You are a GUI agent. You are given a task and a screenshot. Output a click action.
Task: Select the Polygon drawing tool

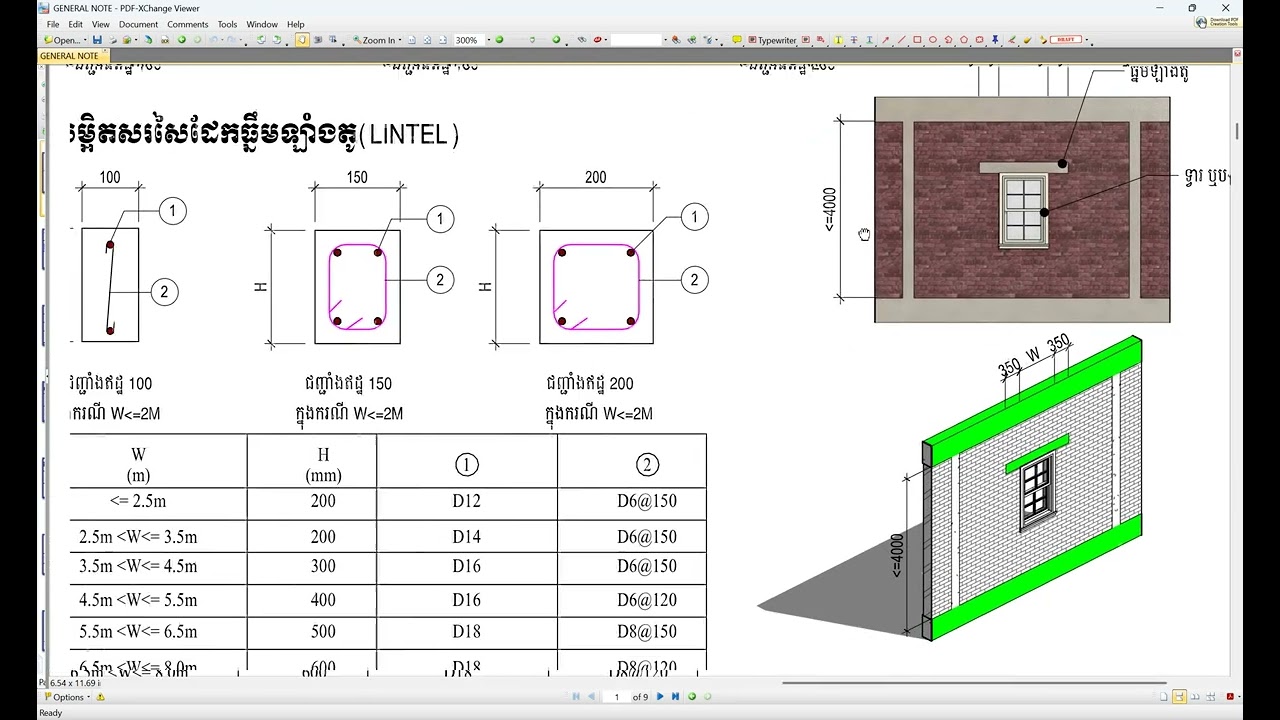(964, 40)
